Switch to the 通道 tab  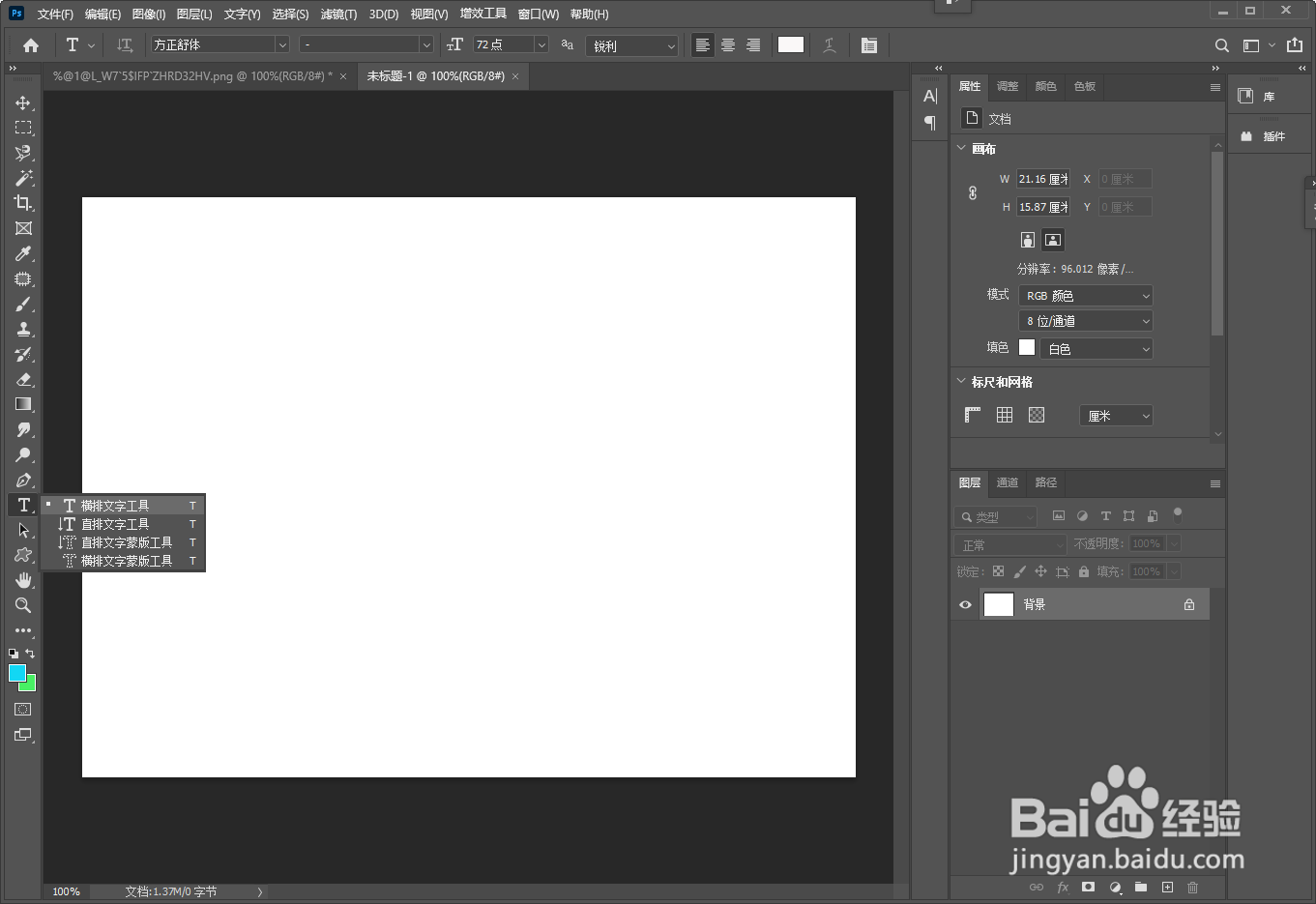pos(1007,482)
